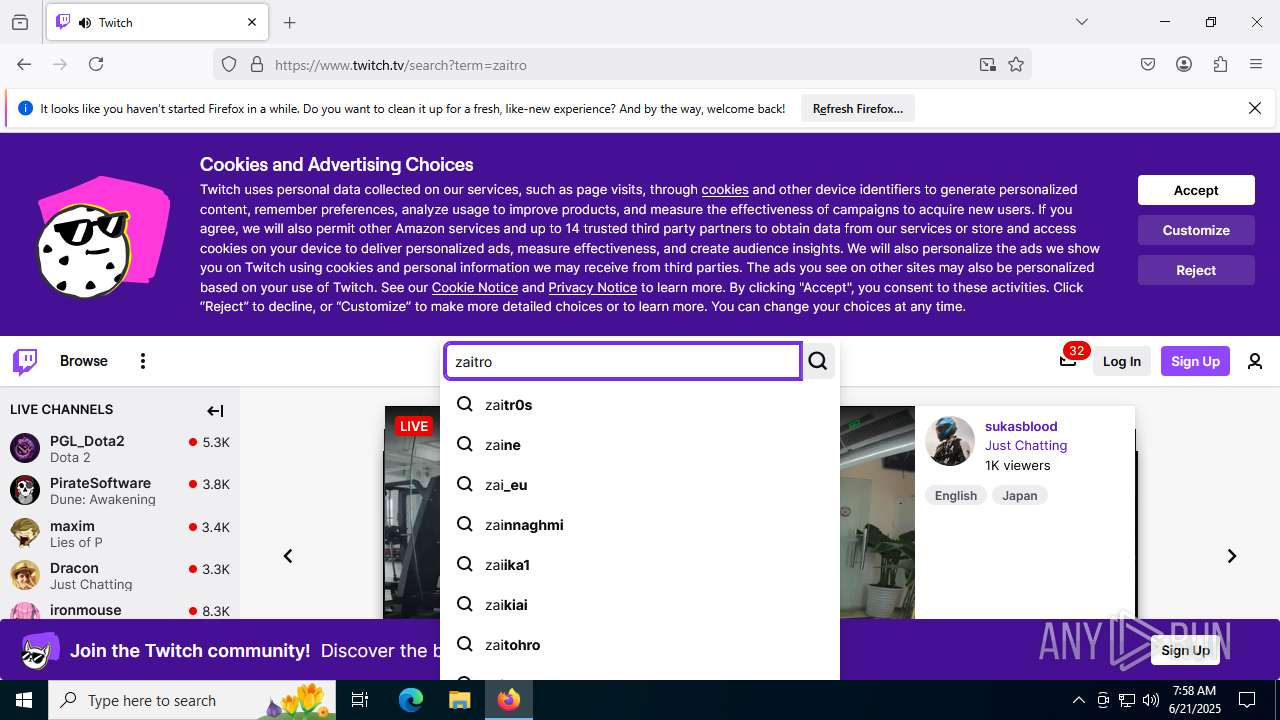Select the zaine search suggestion
This screenshot has width=1280, height=720.
pos(640,445)
